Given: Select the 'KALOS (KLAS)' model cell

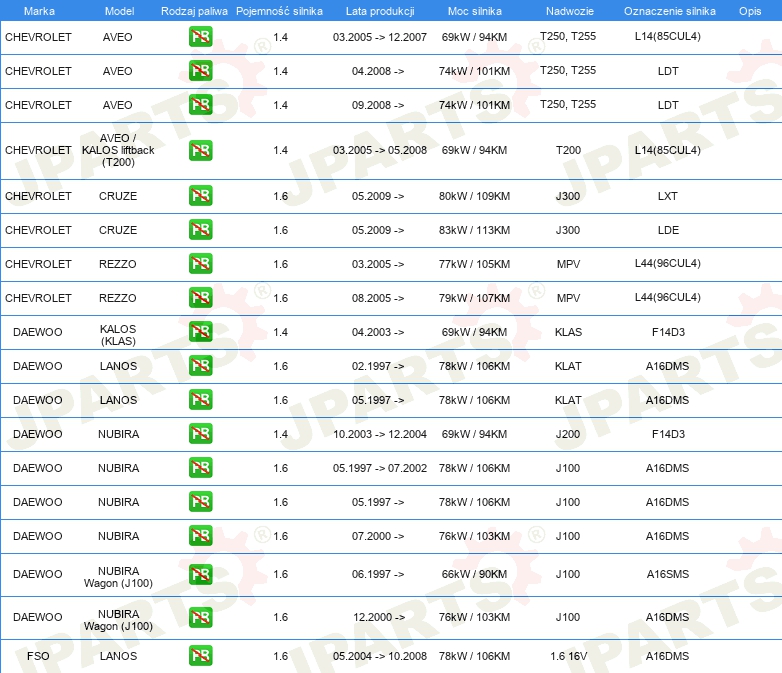Looking at the screenshot, I should pyautogui.click(x=118, y=335).
